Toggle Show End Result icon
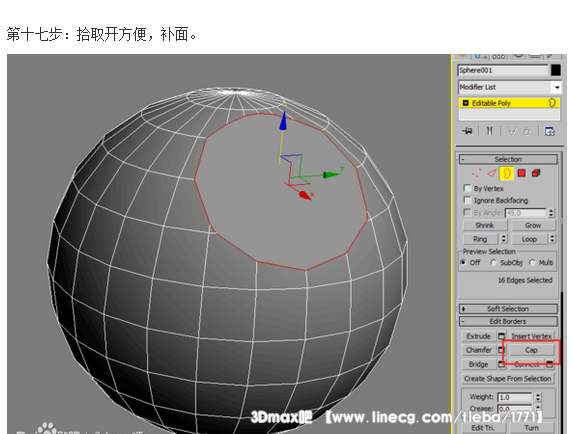Screen dimensions: 572x434 pos(490,131)
